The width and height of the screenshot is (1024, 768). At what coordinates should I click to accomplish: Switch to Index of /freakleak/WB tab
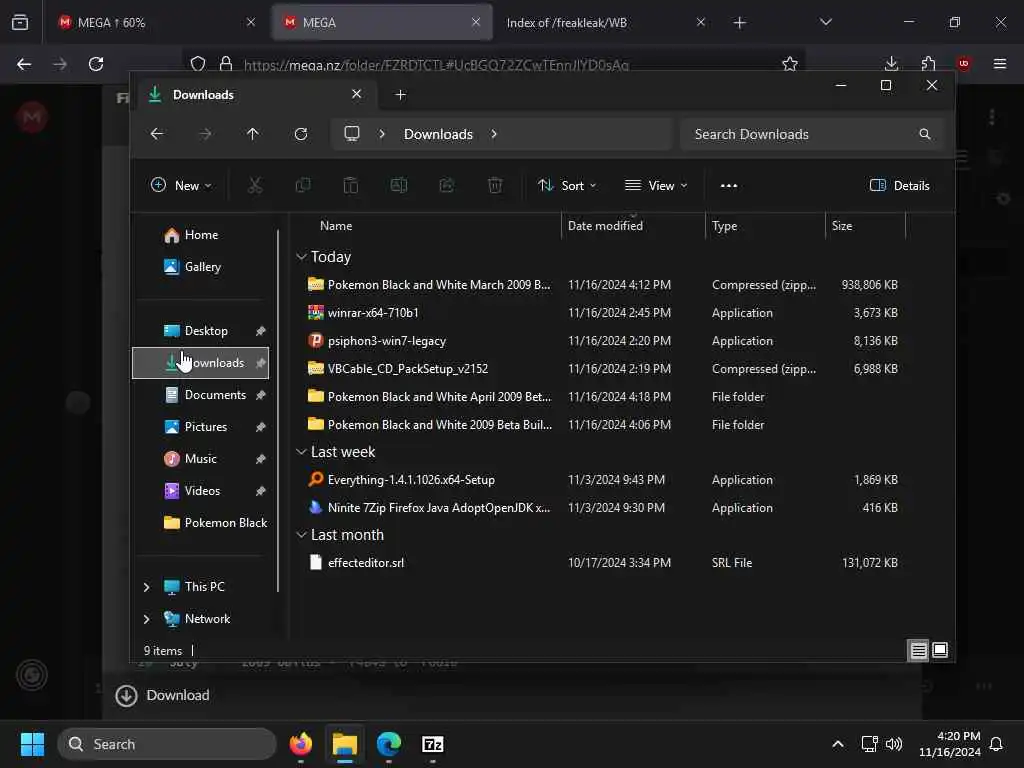click(x=605, y=22)
